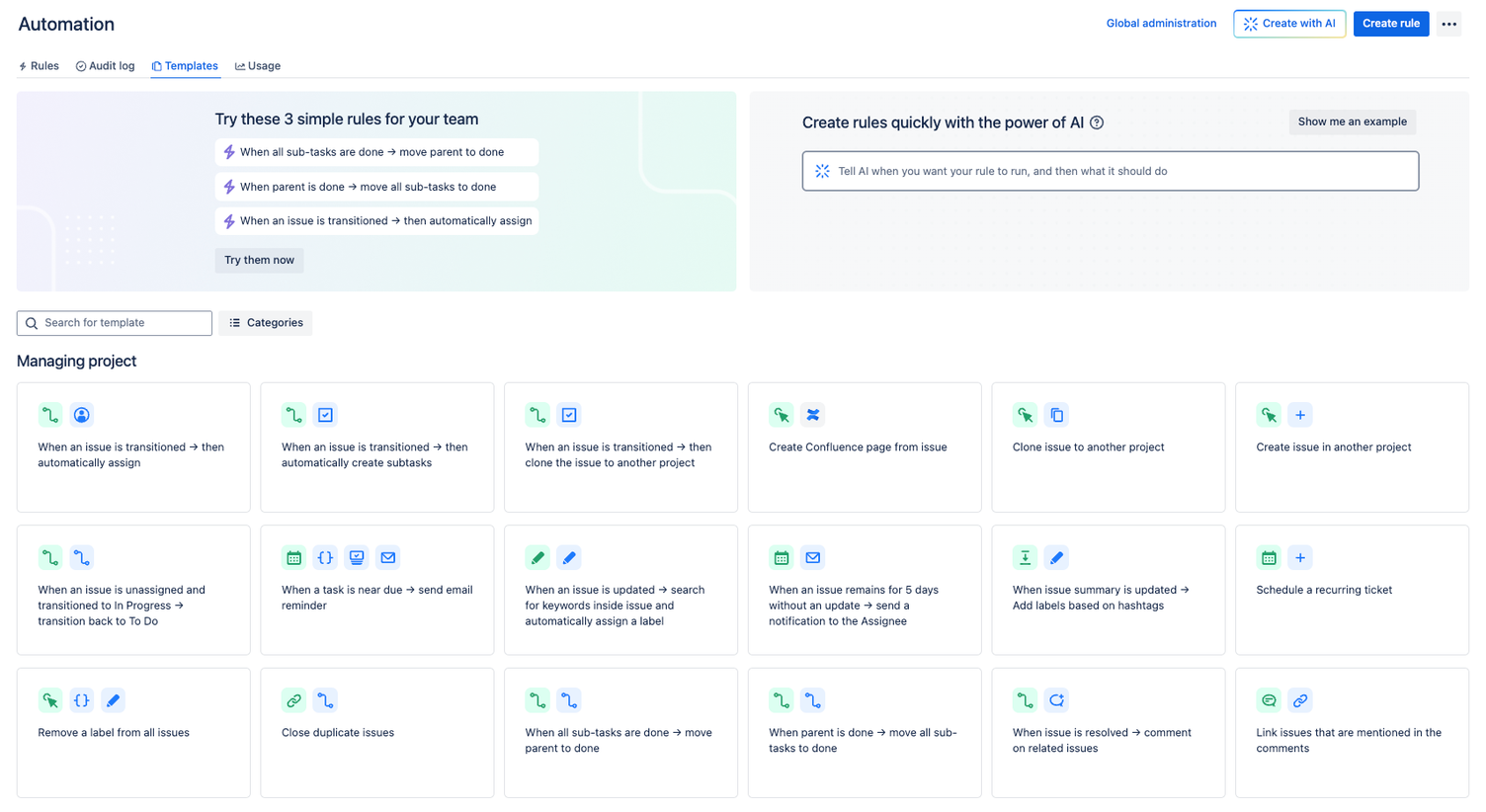The image size is (1486, 812).
Task: Open the more options ellipsis menu
Action: 1448,24
